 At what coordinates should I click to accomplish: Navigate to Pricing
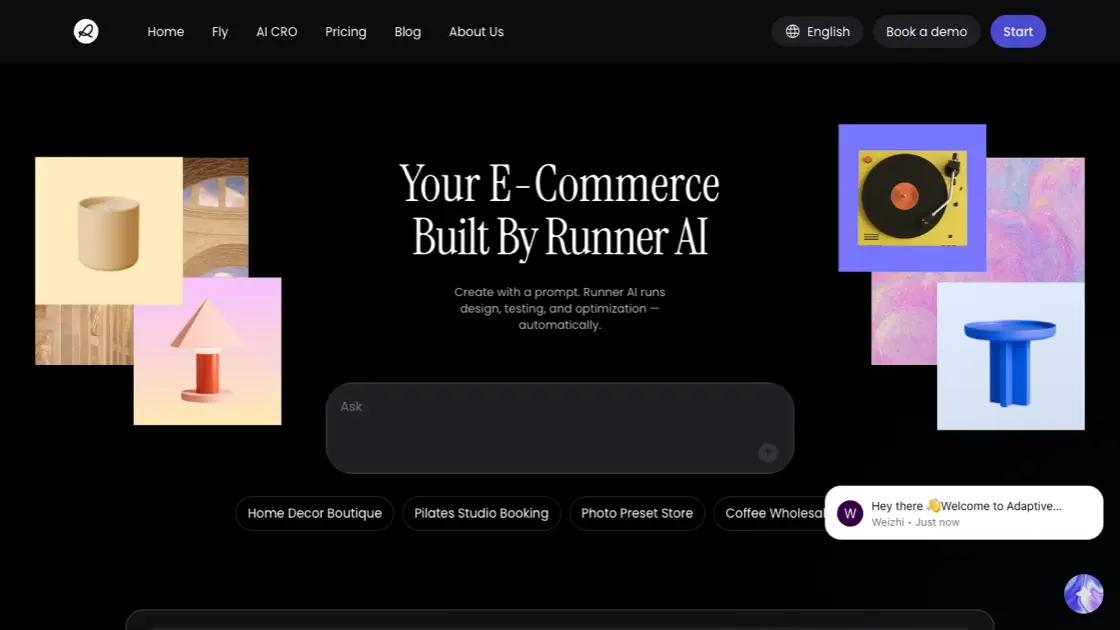pos(346,31)
